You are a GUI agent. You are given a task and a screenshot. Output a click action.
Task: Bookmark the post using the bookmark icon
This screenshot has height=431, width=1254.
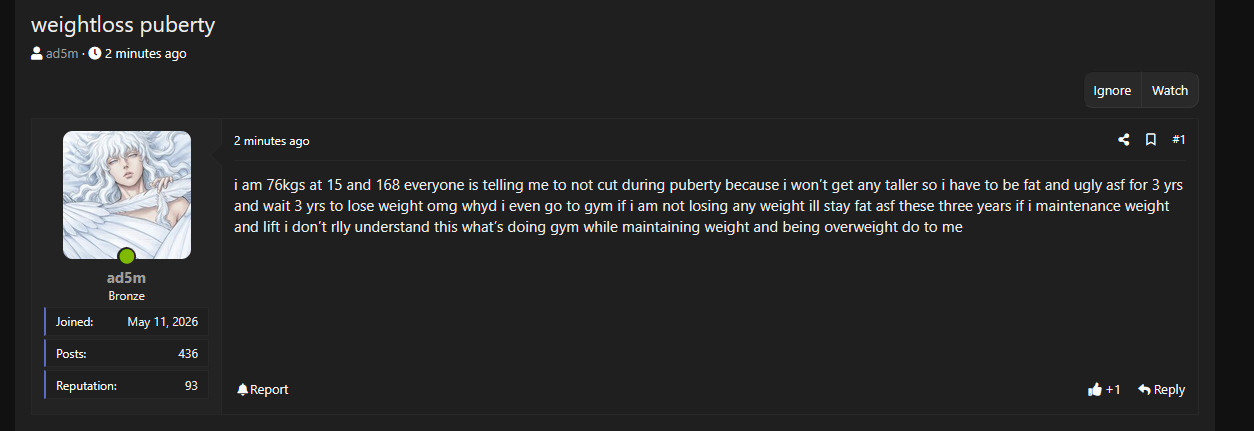tap(1151, 140)
